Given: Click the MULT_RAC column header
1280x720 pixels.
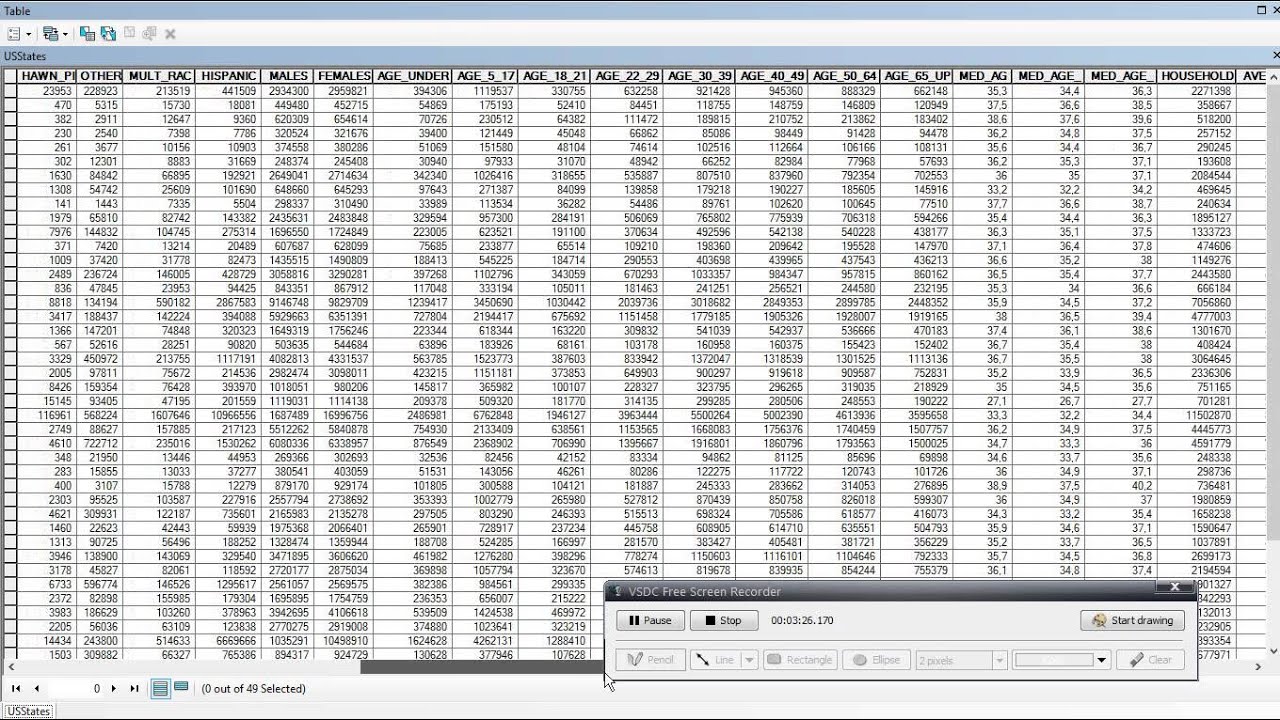Looking at the screenshot, I should click(160, 76).
